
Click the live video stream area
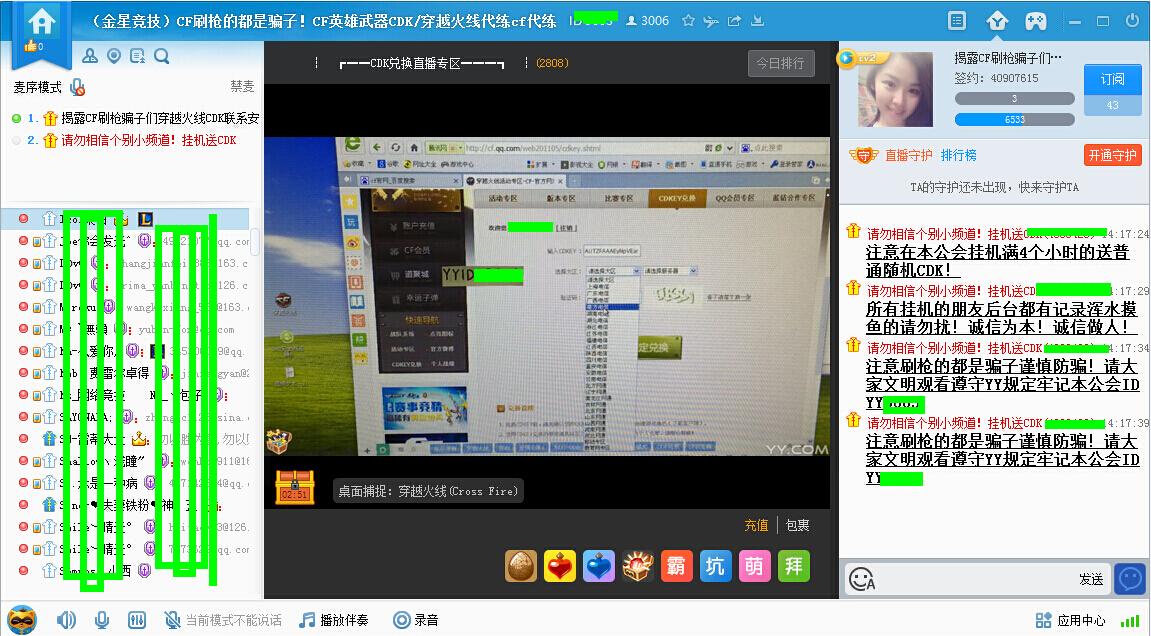(547, 296)
